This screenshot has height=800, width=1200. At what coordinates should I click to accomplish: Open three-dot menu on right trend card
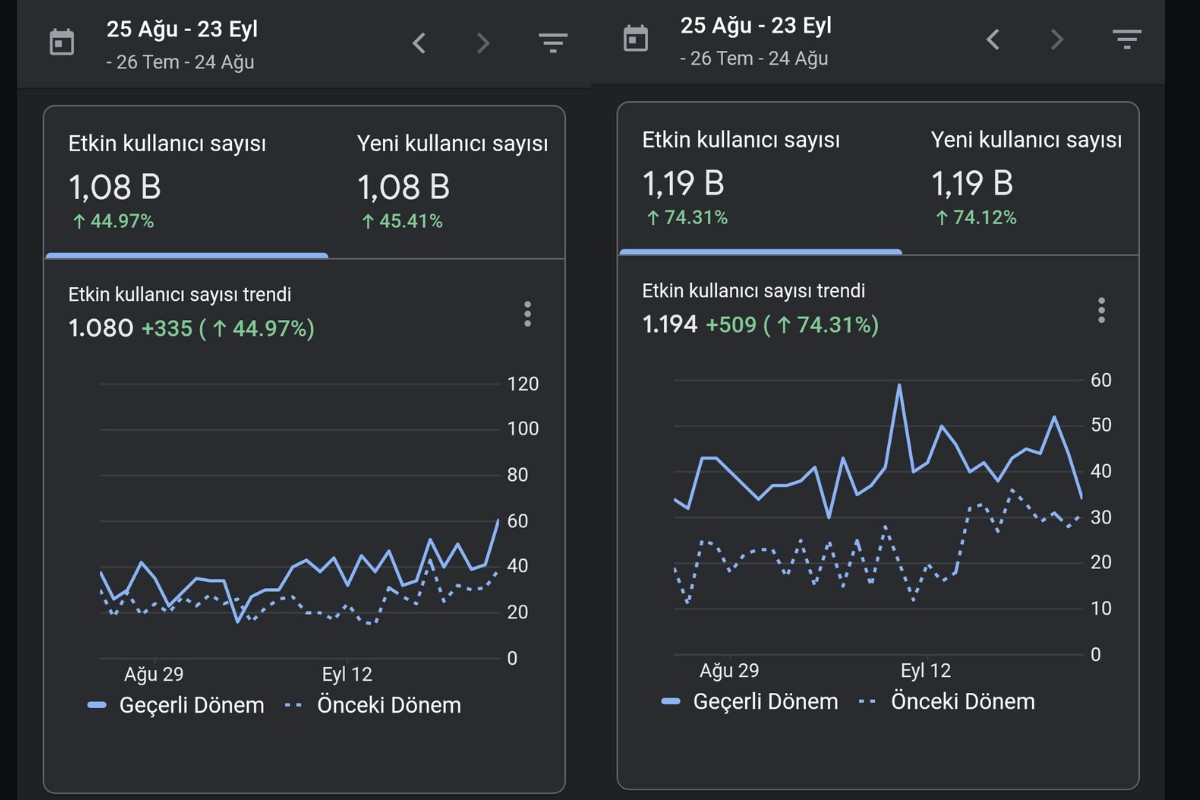pos(1101,310)
